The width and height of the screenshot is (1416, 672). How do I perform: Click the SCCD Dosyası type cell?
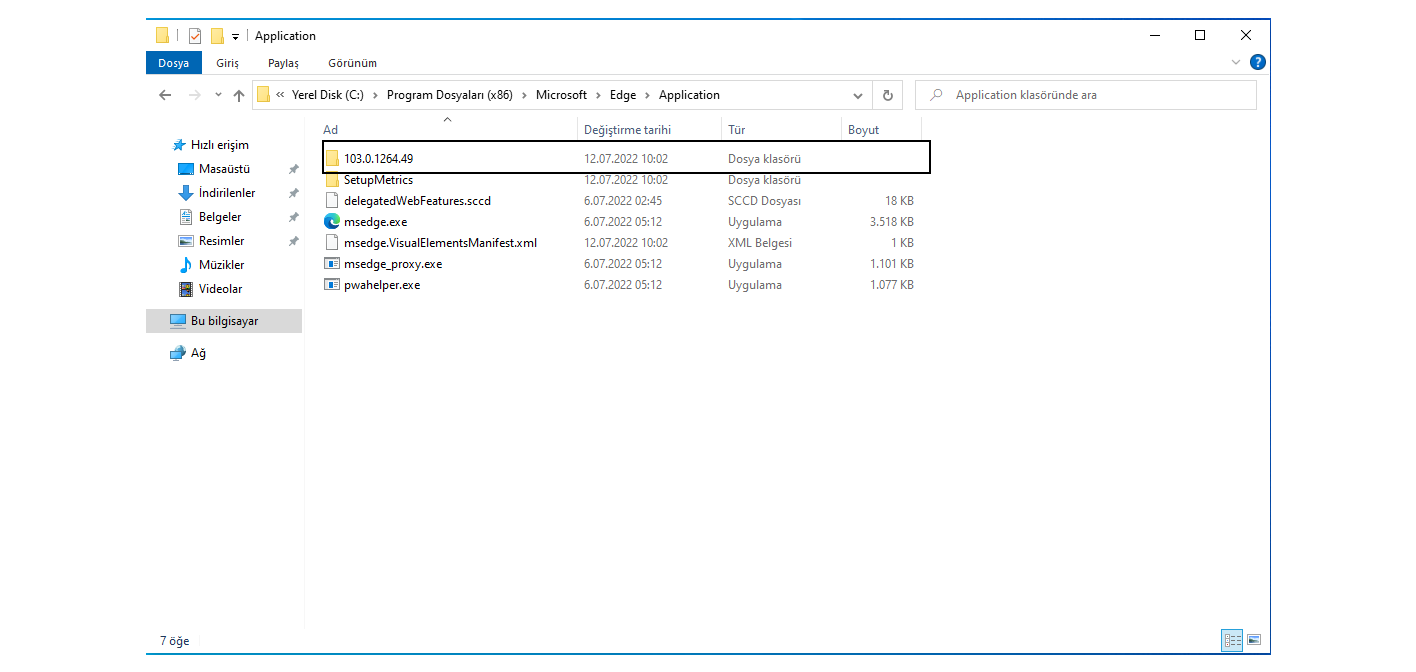(x=765, y=201)
